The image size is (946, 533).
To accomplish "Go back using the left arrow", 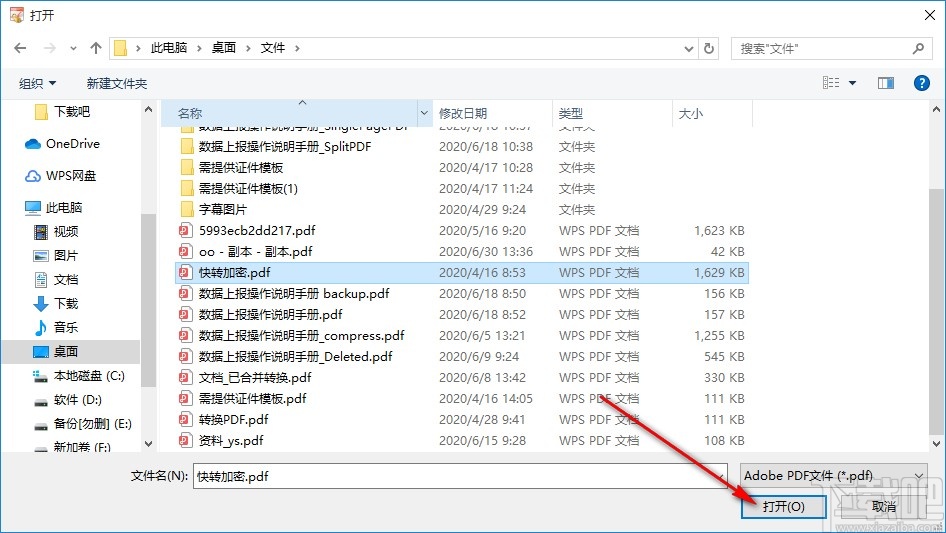I will pos(20,48).
